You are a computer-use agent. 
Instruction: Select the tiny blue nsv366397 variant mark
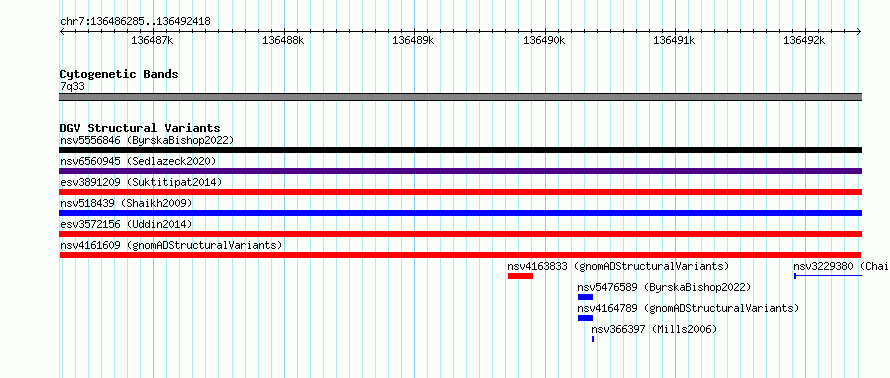tap(593, 339)
